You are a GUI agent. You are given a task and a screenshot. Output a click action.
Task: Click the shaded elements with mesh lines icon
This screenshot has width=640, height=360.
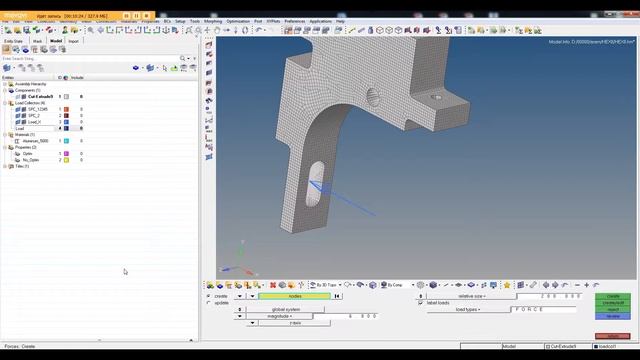click(x=433, y=285)
